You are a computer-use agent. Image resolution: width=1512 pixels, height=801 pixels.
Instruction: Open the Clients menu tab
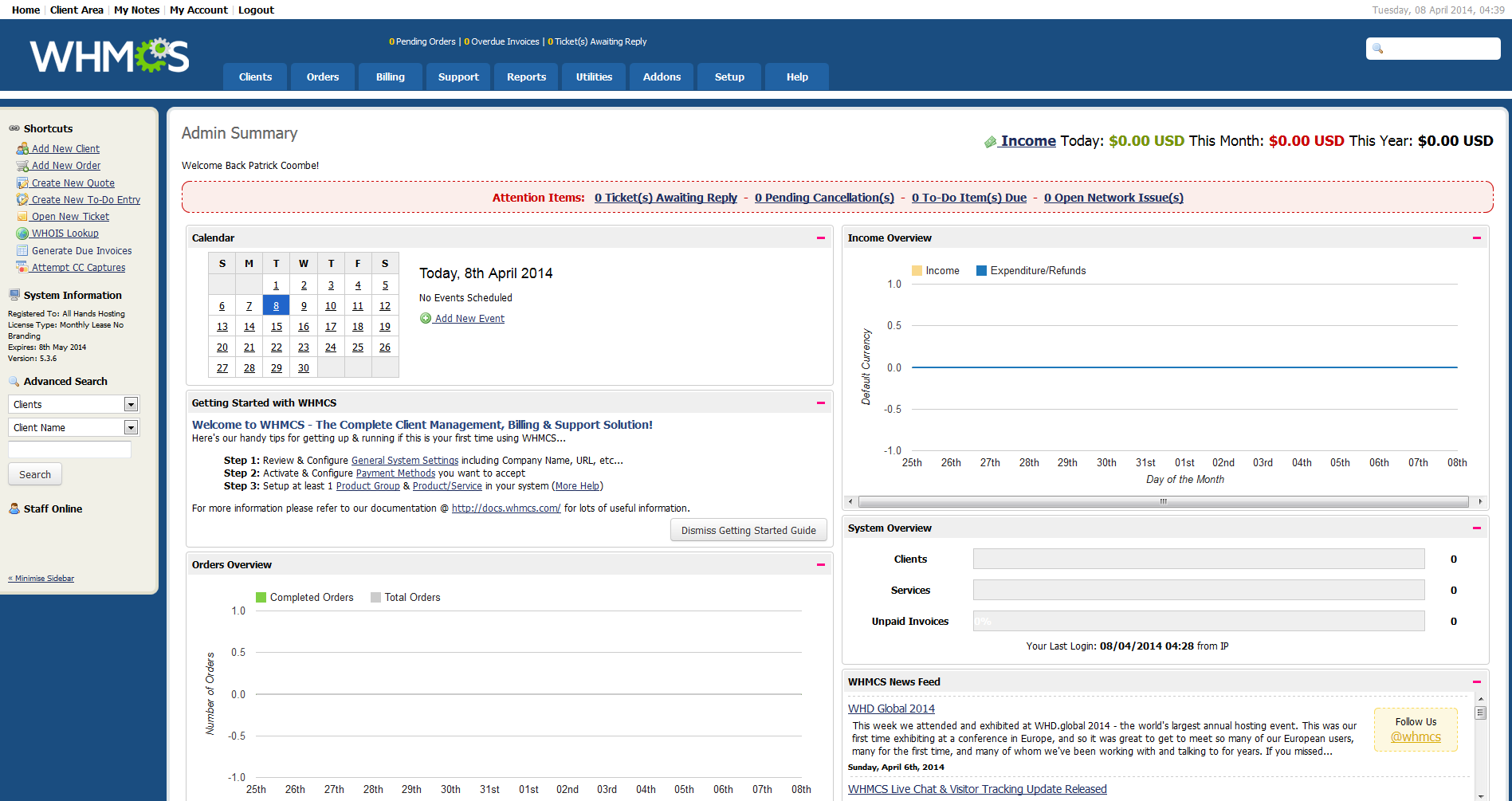255,77
